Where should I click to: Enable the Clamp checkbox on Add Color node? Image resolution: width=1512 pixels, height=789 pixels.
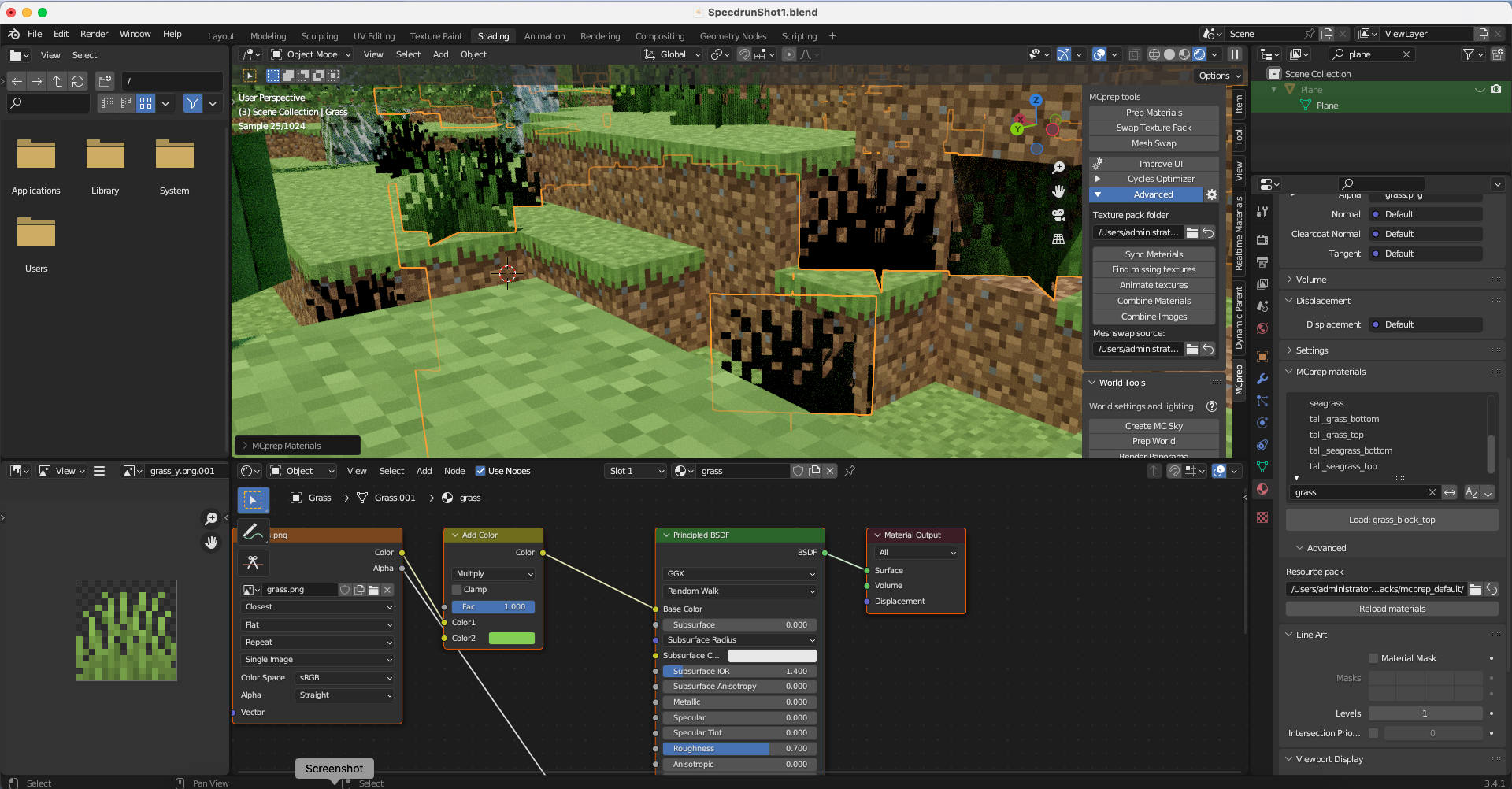pos(457,589)
